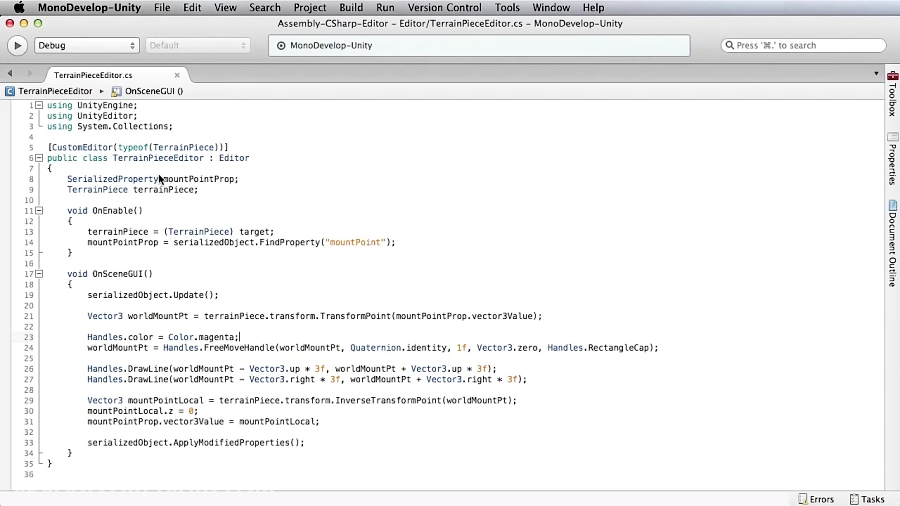The width and height of the screenshot is (900, 506).
Task: Collapse the class fold at line 6
Action: pos(39,158)
